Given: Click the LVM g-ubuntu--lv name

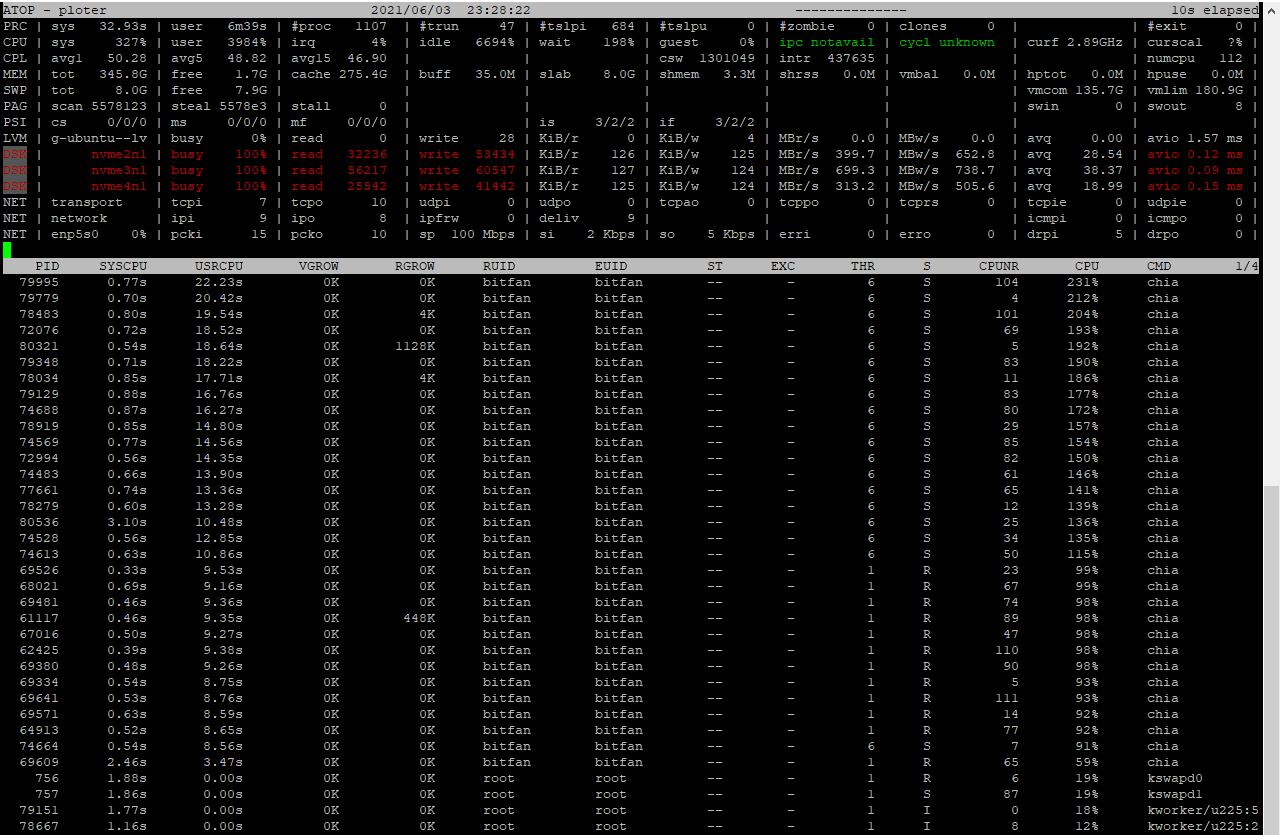Looking at the screenshot, I should coord(99,138).
